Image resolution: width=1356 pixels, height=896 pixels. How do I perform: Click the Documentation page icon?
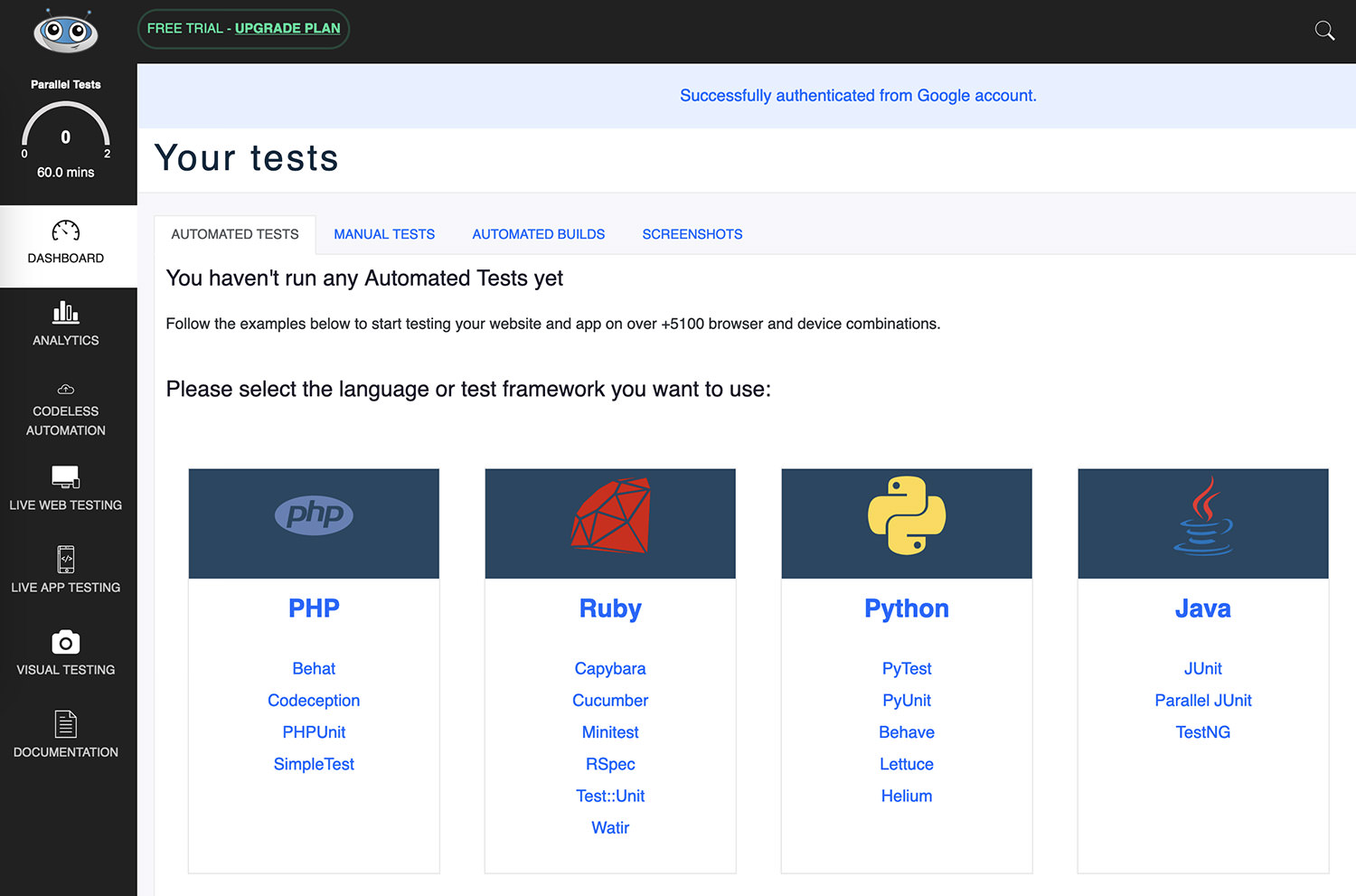pos(66,724)
